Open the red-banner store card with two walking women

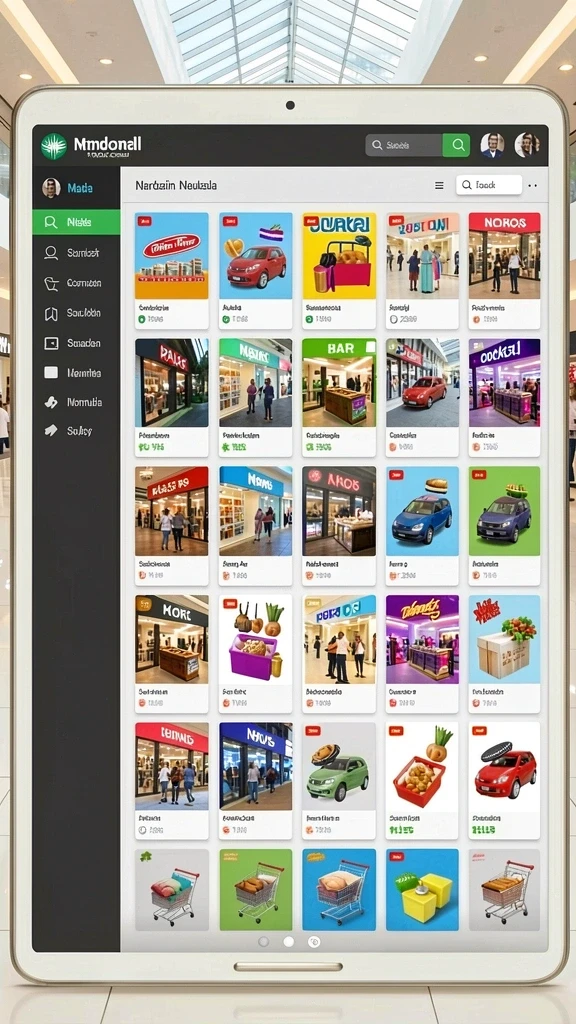pos(172,525)
